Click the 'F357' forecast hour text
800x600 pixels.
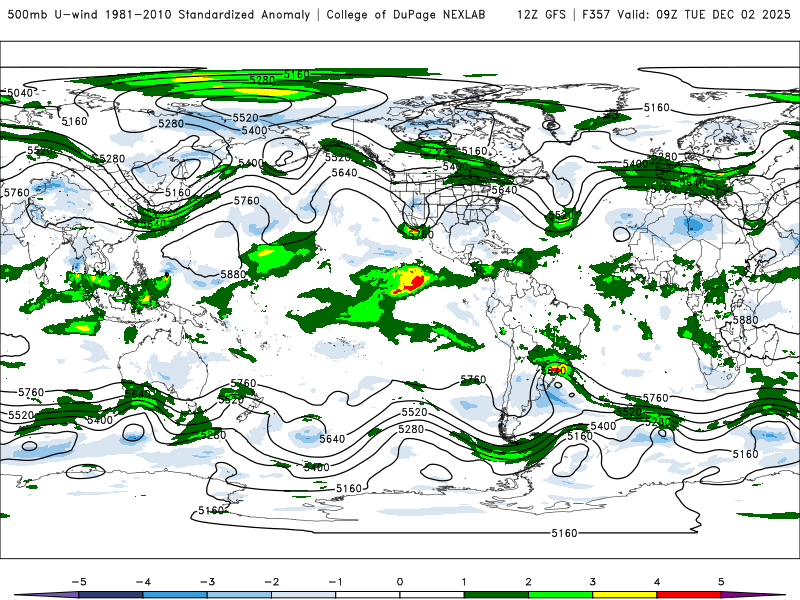tap(596, 15)
